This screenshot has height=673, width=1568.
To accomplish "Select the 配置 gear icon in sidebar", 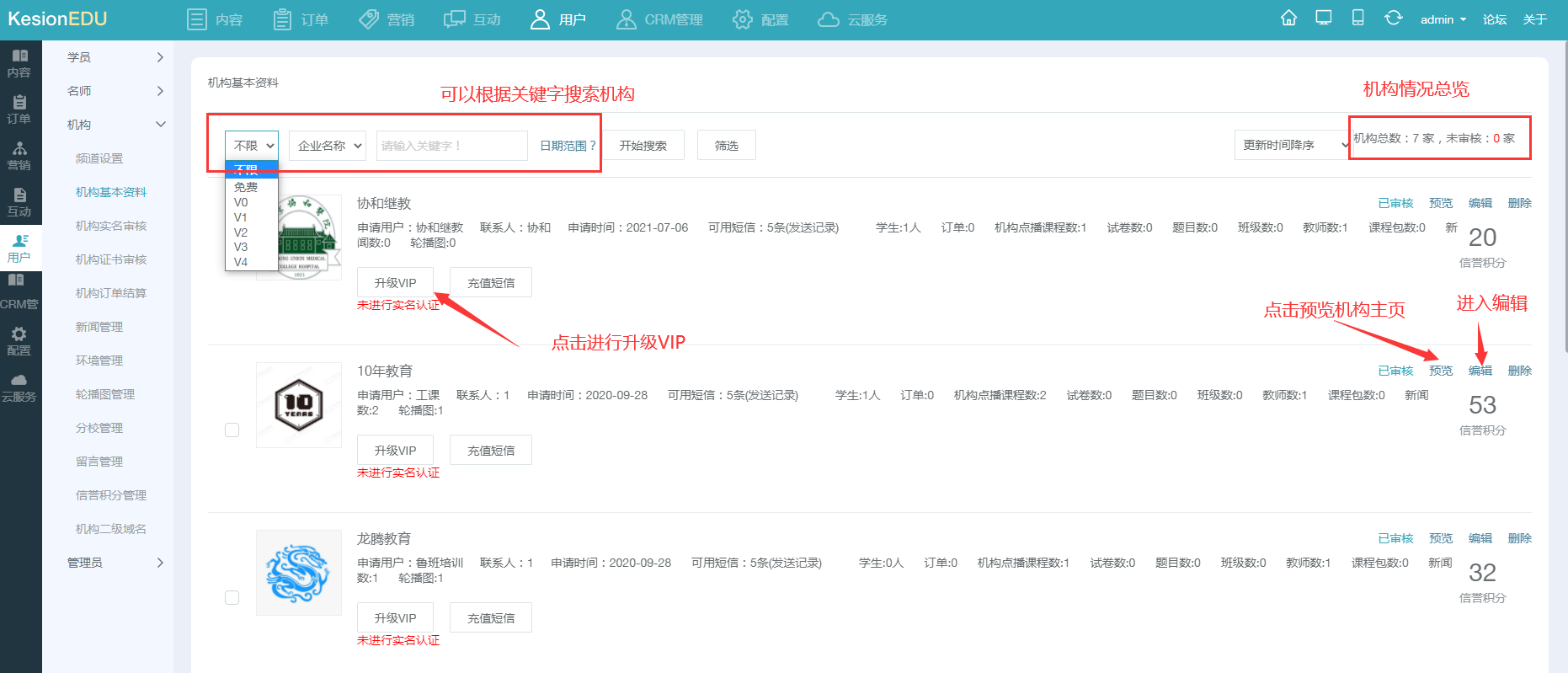I will click(19, 334).
